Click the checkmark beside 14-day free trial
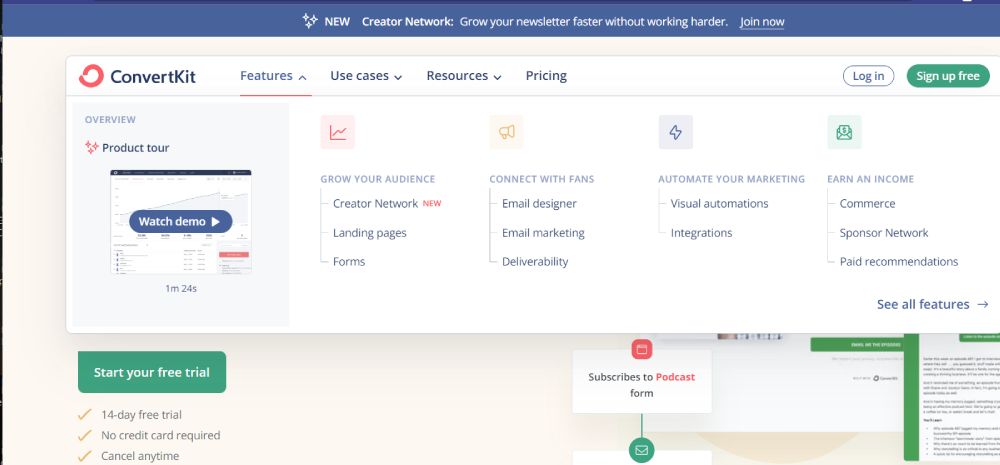Viewport: 1000px width, 465px height. click(85, 415)
